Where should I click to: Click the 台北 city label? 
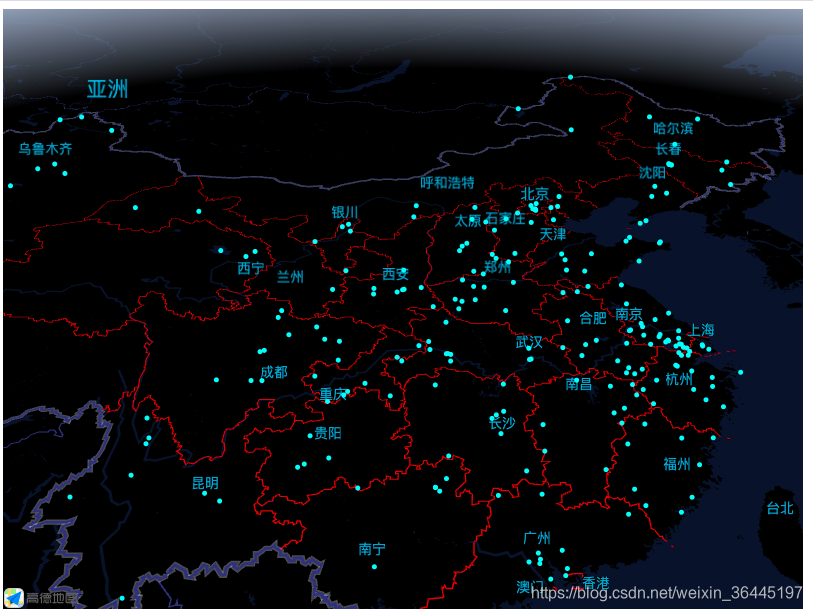point(780,508)
